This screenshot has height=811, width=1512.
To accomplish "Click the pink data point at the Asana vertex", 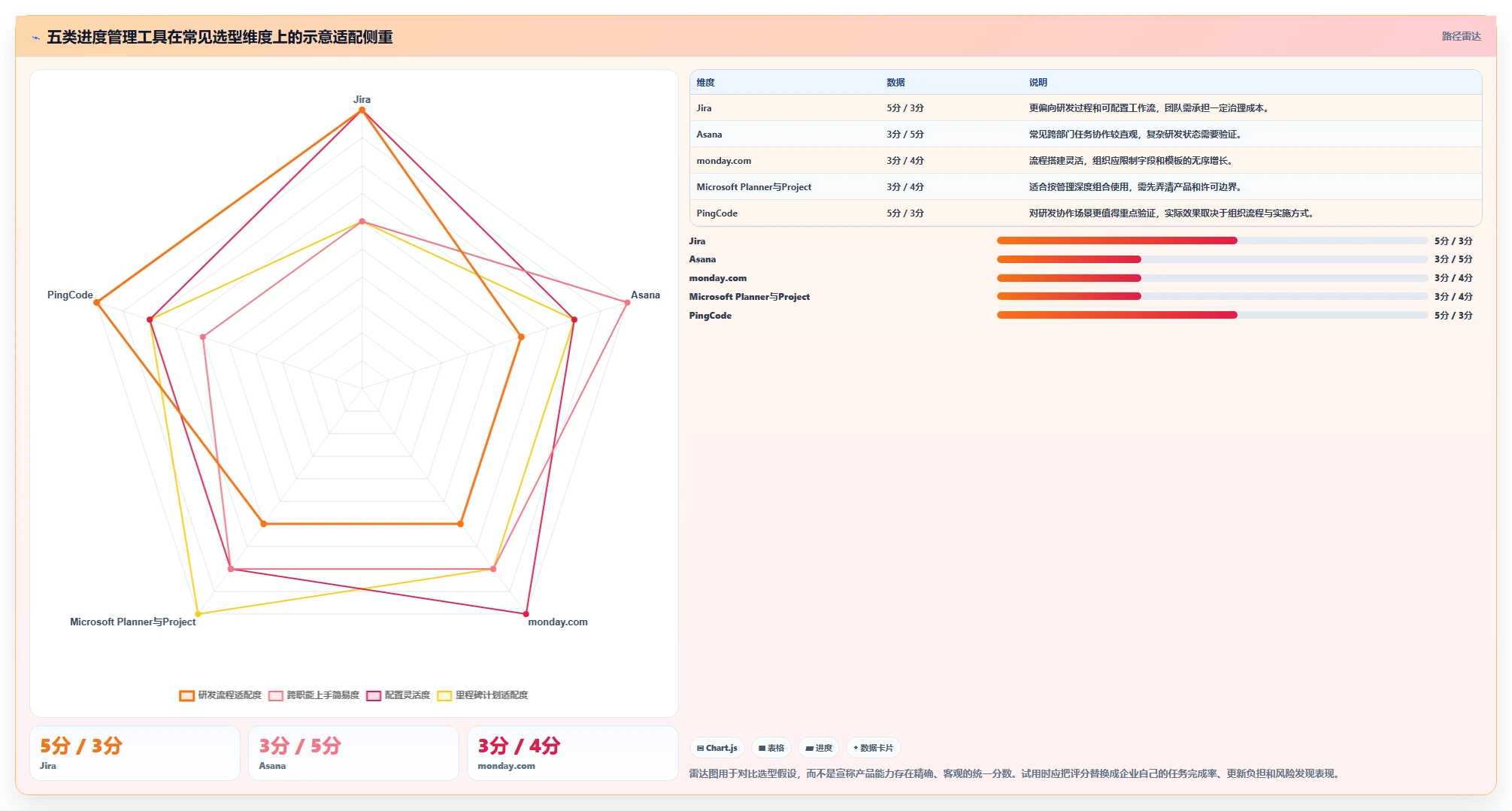I will pyautogui.click(x=627, y=302).
